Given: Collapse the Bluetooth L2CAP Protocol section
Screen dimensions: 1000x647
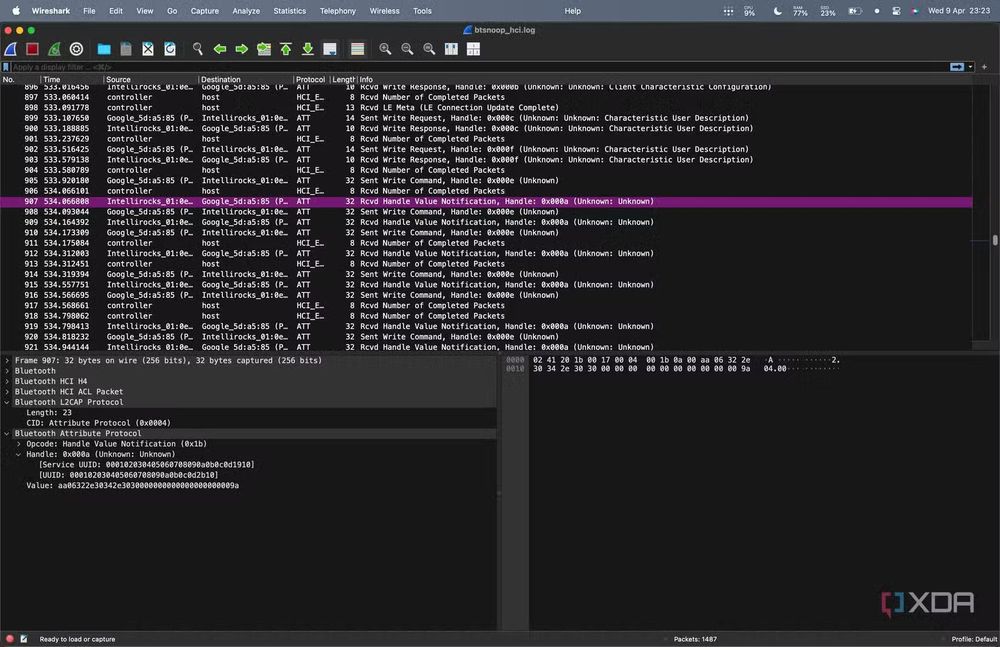Looking at the screenshot, I should coord(7,402).
